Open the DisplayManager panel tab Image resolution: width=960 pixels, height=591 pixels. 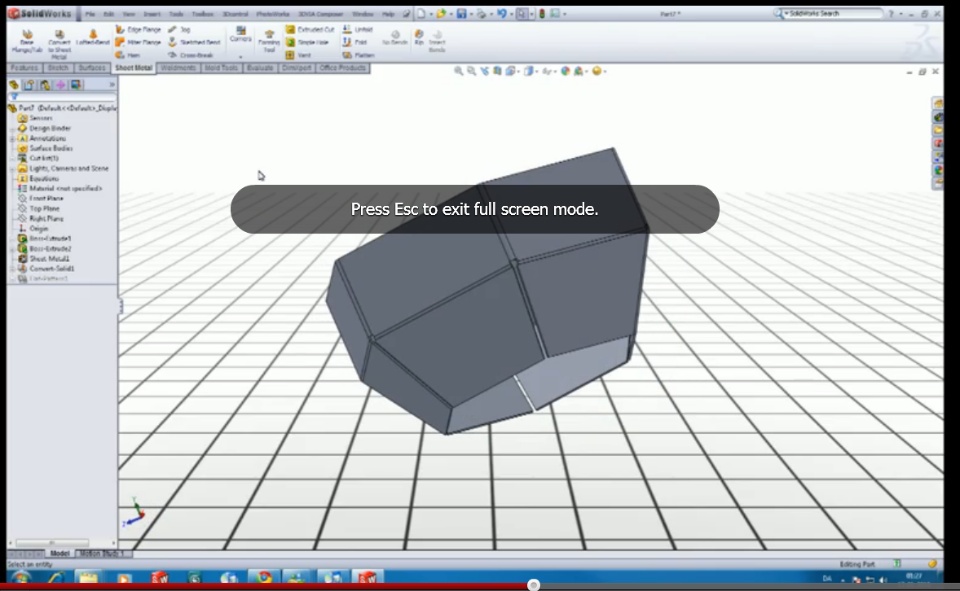pyautogui.click(x=76, y=85)
